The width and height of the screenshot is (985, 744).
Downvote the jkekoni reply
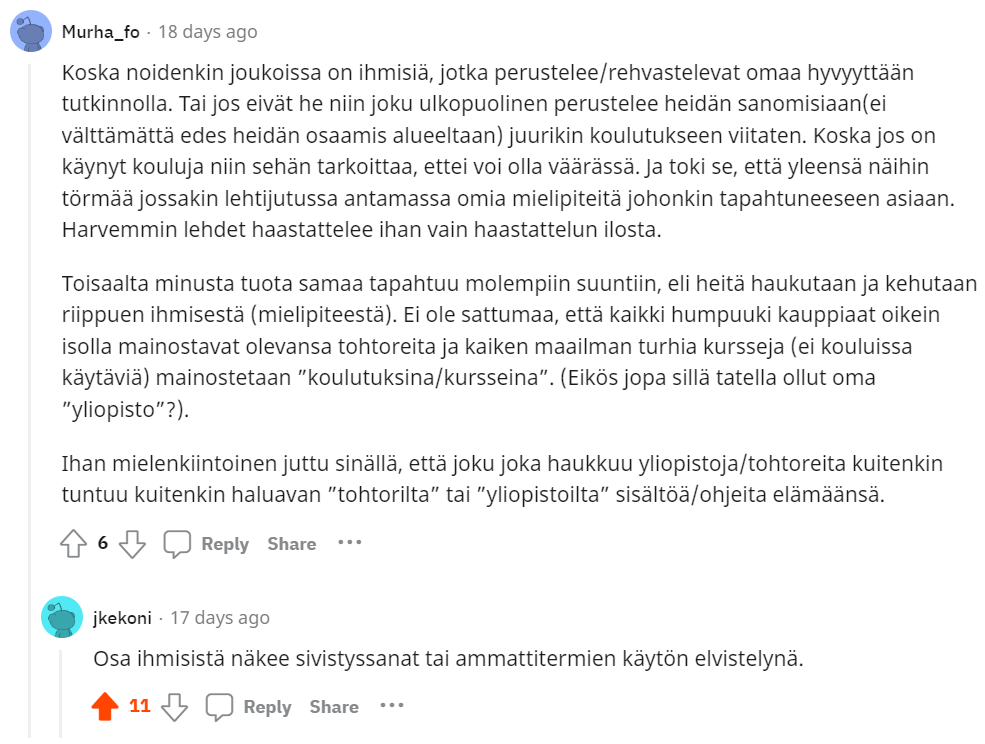pos(175,707)
